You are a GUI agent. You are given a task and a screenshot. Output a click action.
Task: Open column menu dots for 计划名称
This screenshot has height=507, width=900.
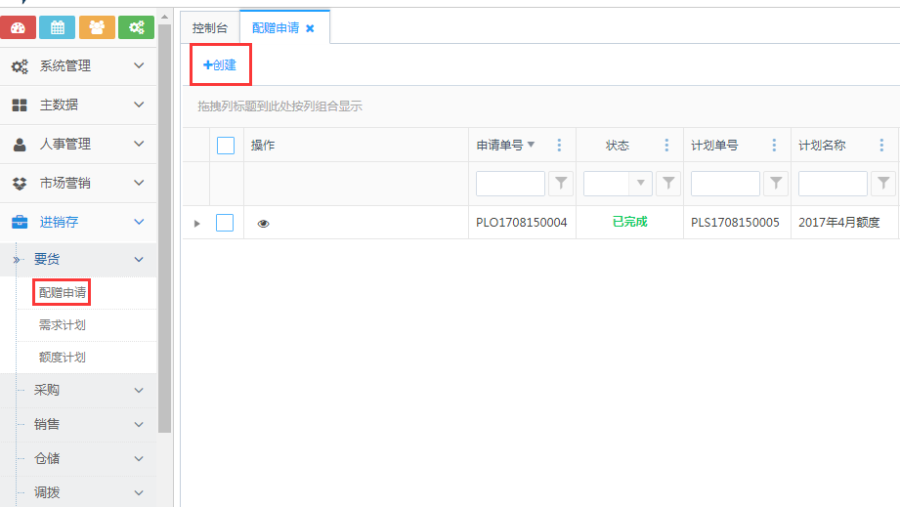881,145
